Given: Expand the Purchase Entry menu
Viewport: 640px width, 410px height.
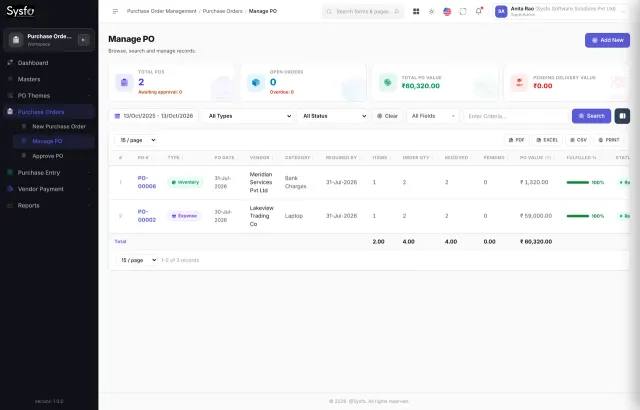Looking at the screenshot, I should [49, 173].
